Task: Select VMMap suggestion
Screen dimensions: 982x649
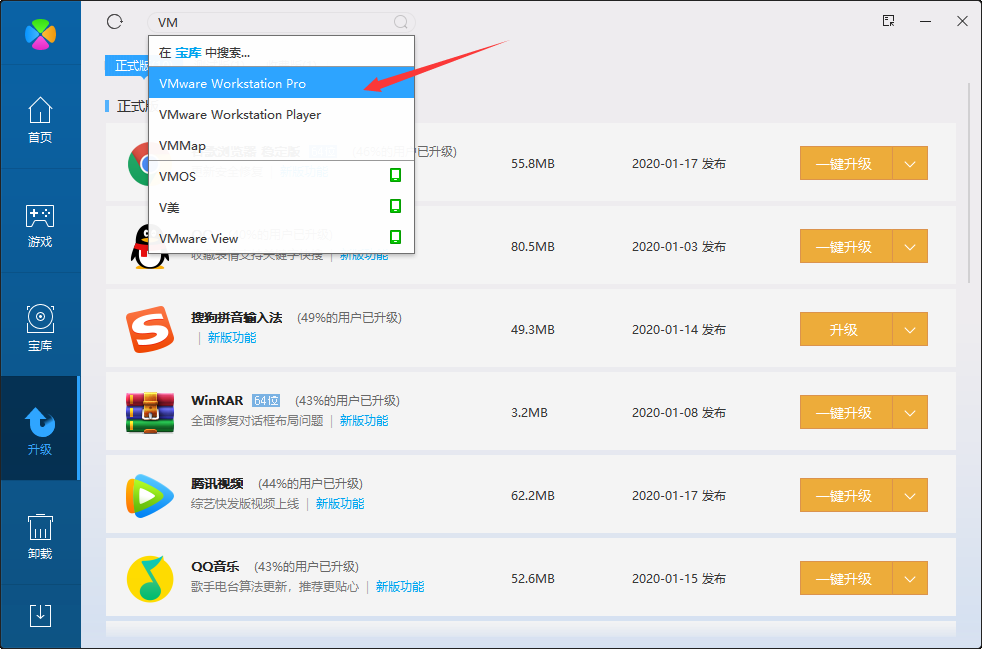Action: click(x=281, y=145)
